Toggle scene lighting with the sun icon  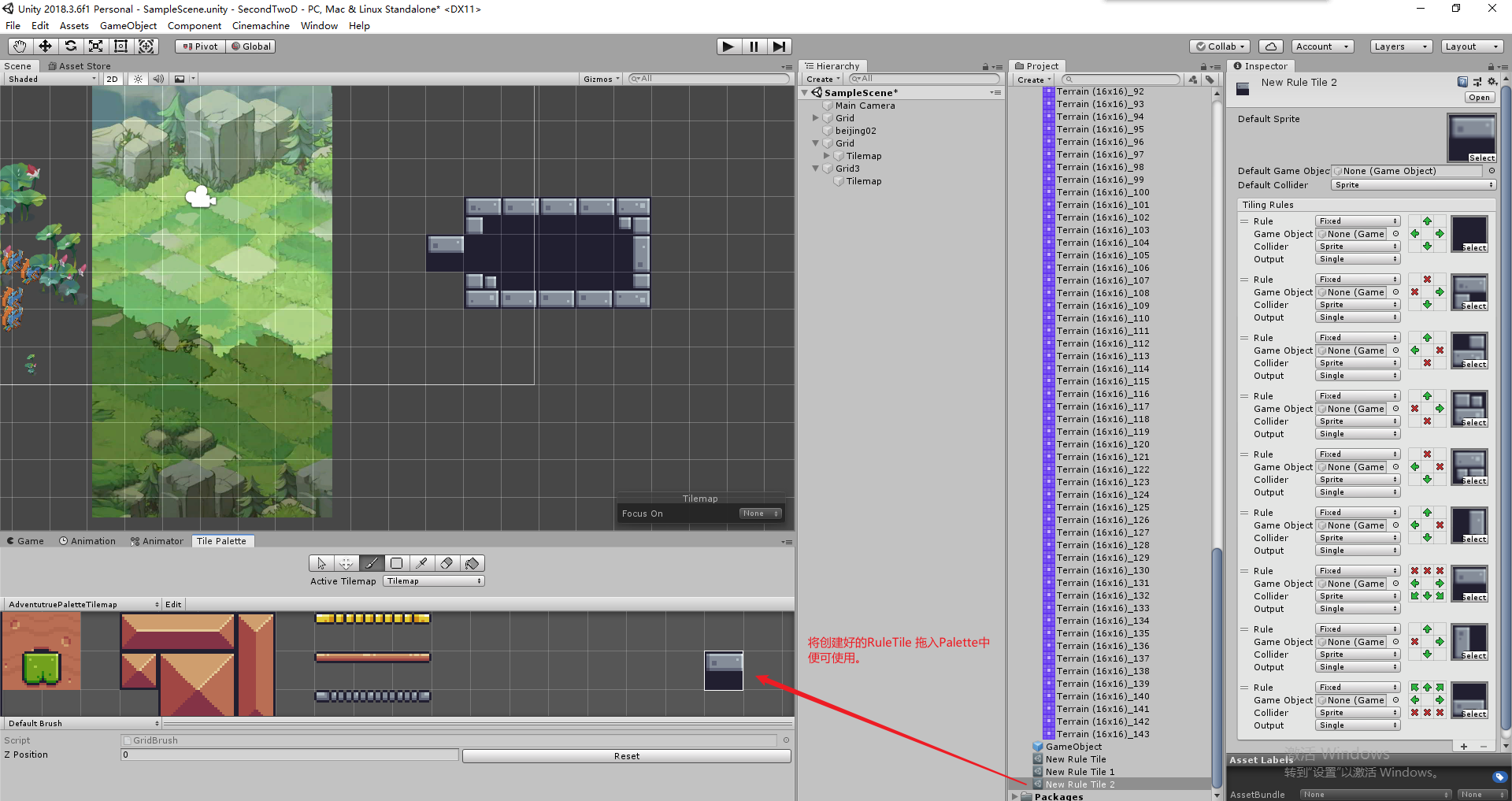coord(138,79)
